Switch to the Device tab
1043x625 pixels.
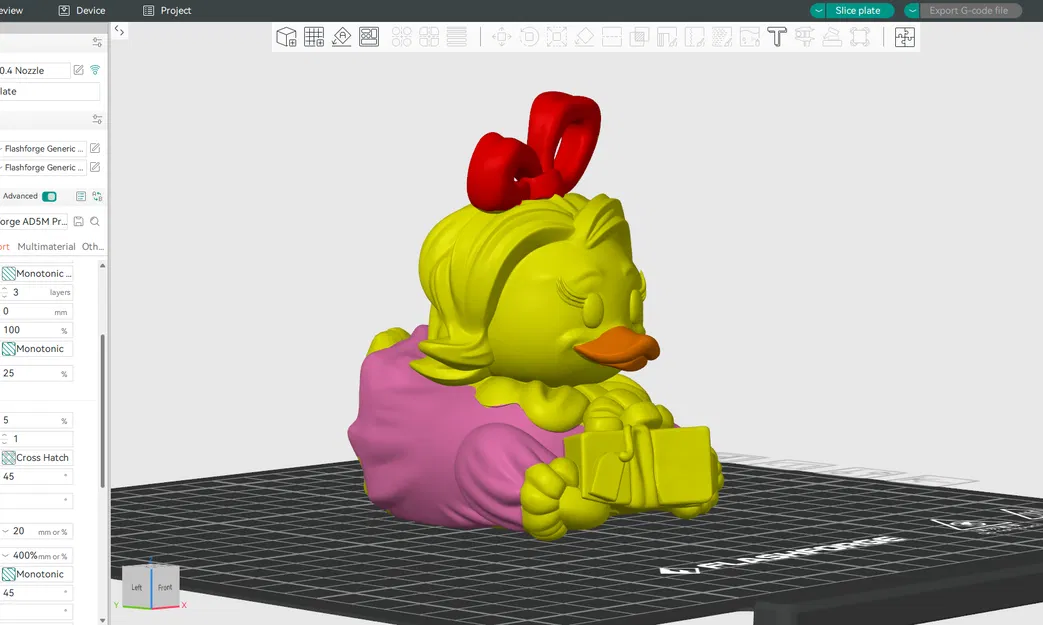(82, 10)
